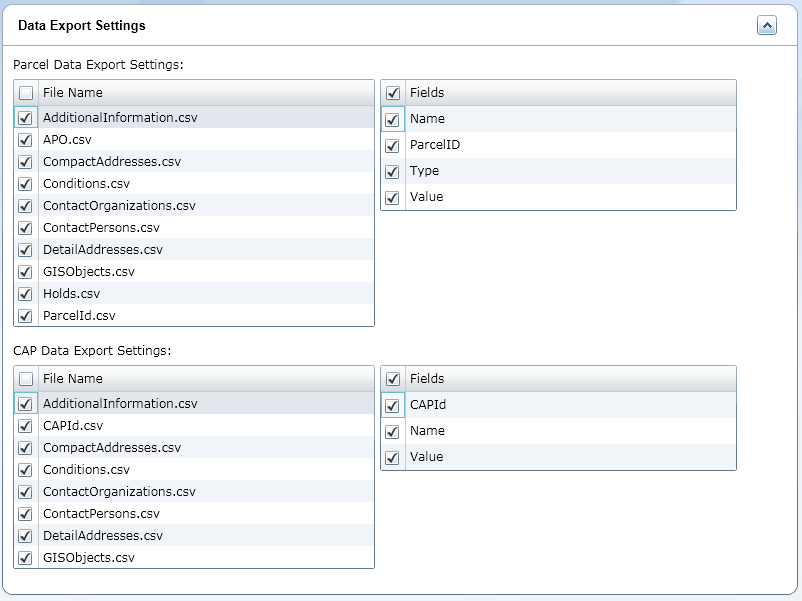Uncheck the APO.csv checkbox
The width and height of the screenshot is (802, 601).
point(26,140)
